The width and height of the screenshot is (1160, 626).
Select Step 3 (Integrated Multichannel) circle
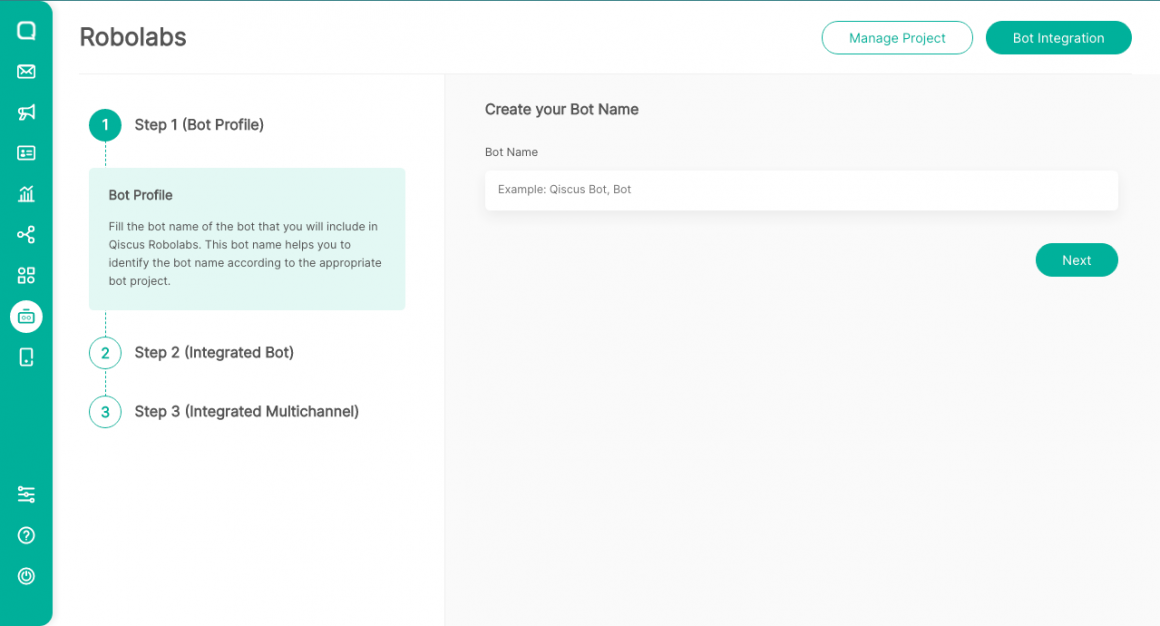pyautogui.click(x=105, y=411)
